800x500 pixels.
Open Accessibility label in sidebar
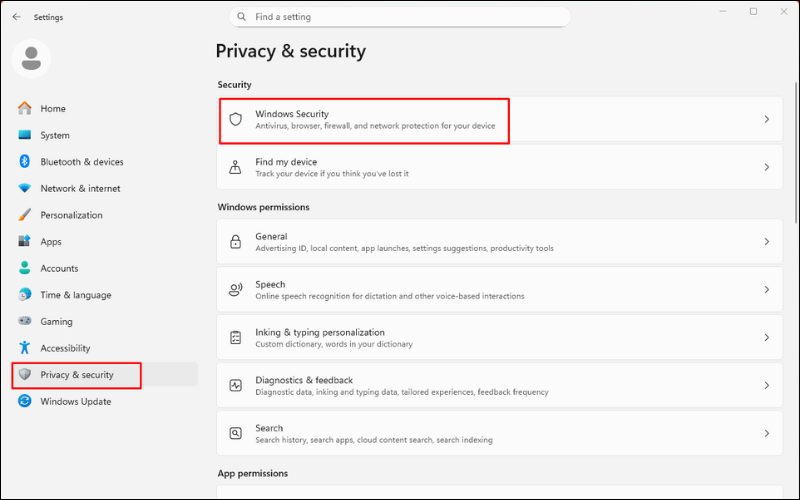65,348
